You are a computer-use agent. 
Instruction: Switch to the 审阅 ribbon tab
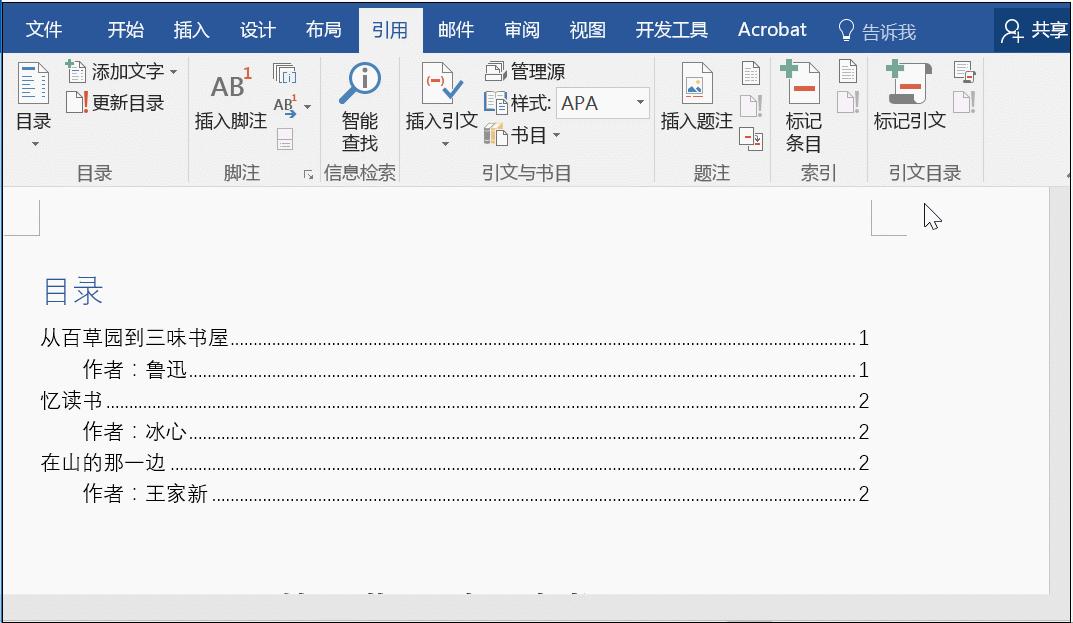(x=521, y=30)
